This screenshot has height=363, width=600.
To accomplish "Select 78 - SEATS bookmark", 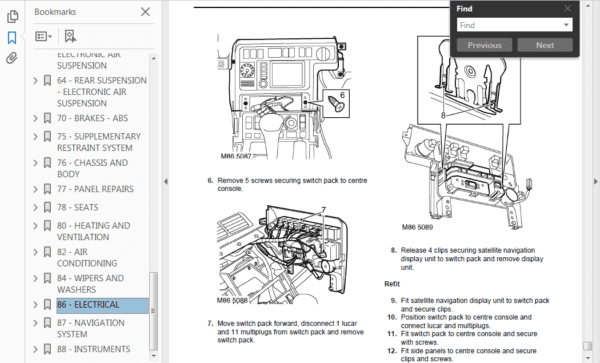I will 78,207.
